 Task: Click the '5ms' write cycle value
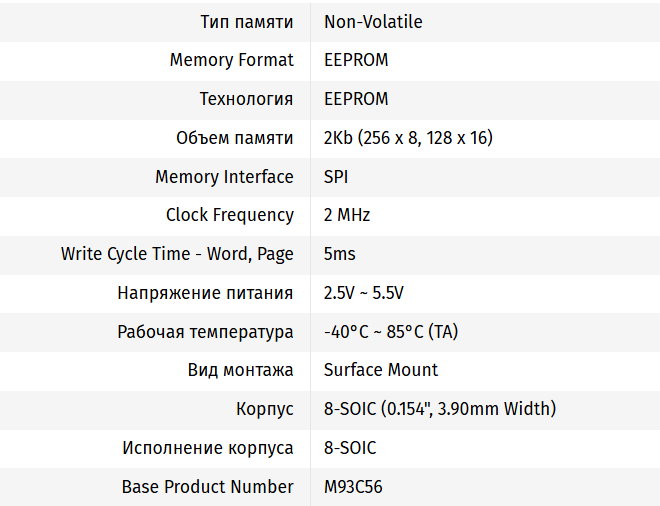coord(340,254)
